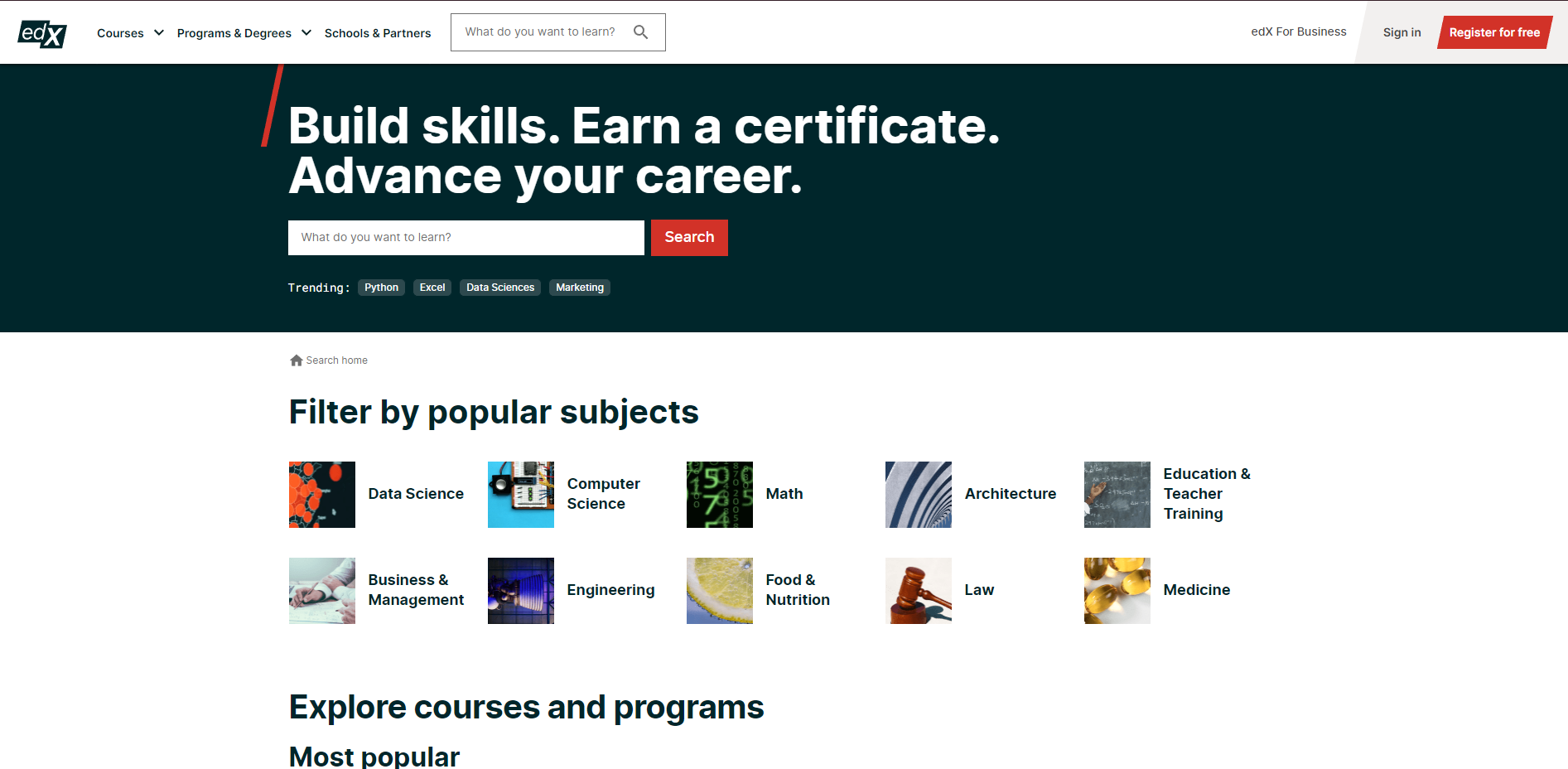Click the magnifier icon in header search
The height and width of the screenshot is (769, 1568).
pos(640,32)
